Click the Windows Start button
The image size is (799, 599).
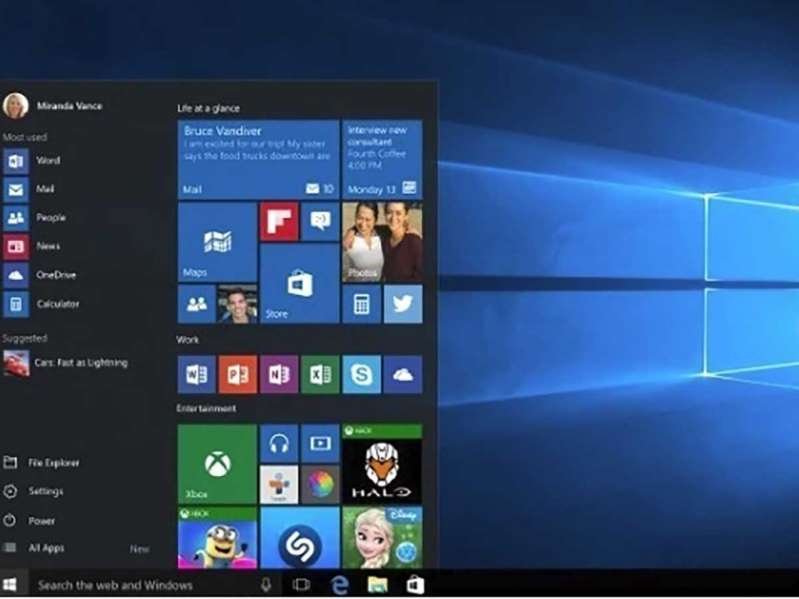coord(10,585)
